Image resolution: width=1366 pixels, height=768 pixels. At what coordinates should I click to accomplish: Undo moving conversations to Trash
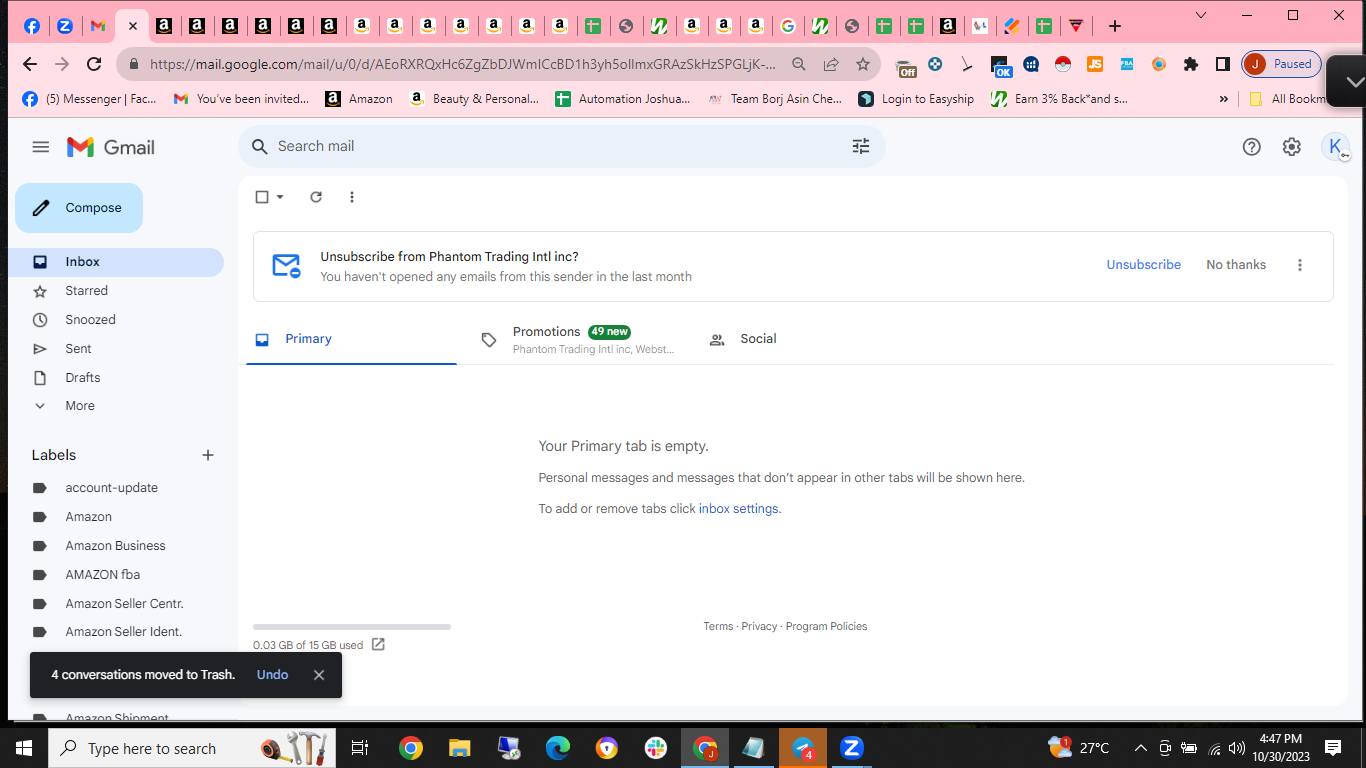click(x=272, y=675)
